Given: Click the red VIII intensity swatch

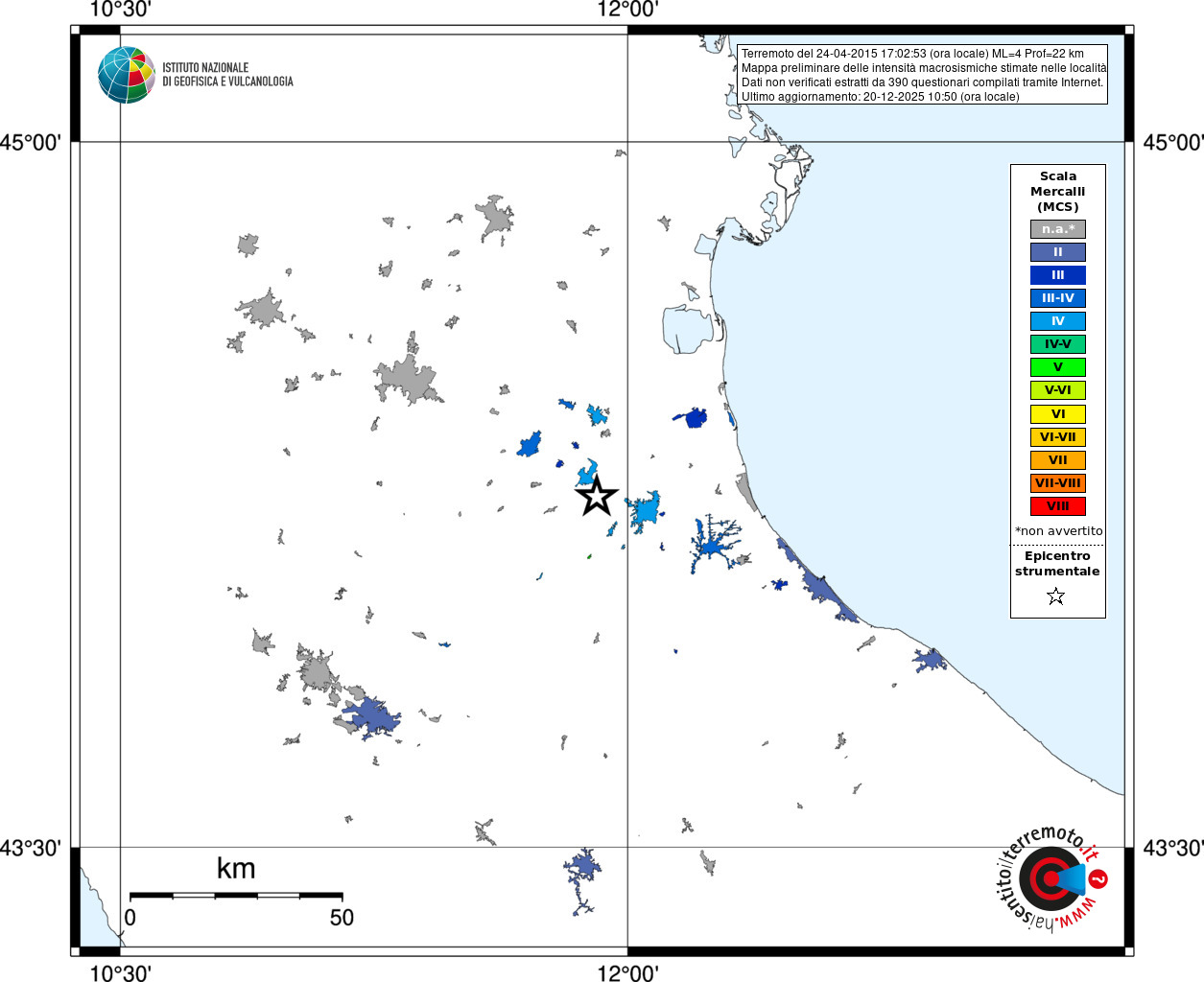Looking at the screenshot, I should 1058,506.
